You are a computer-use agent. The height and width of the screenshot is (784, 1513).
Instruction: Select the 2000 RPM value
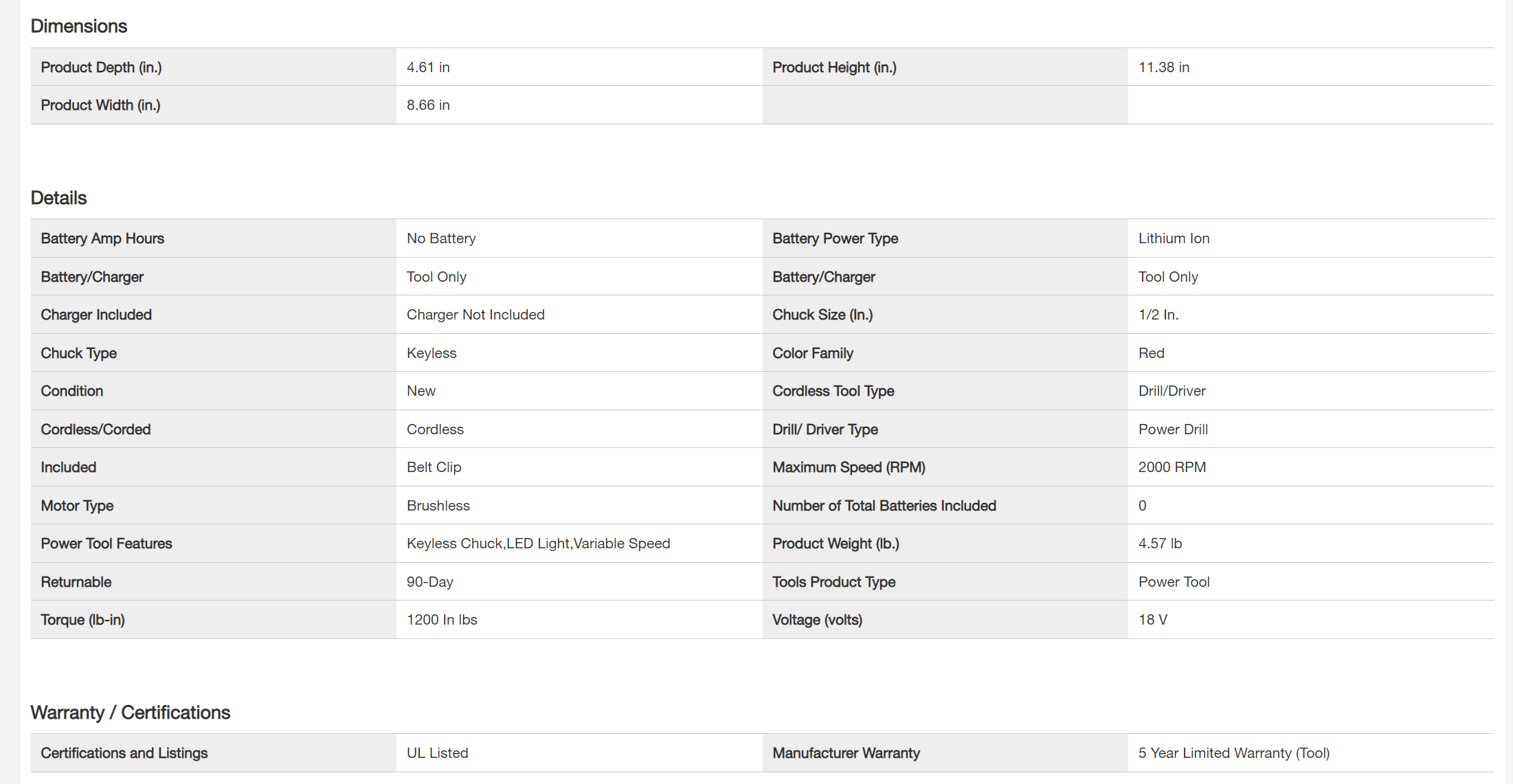pyautogui.click(x=1172, y=467)
